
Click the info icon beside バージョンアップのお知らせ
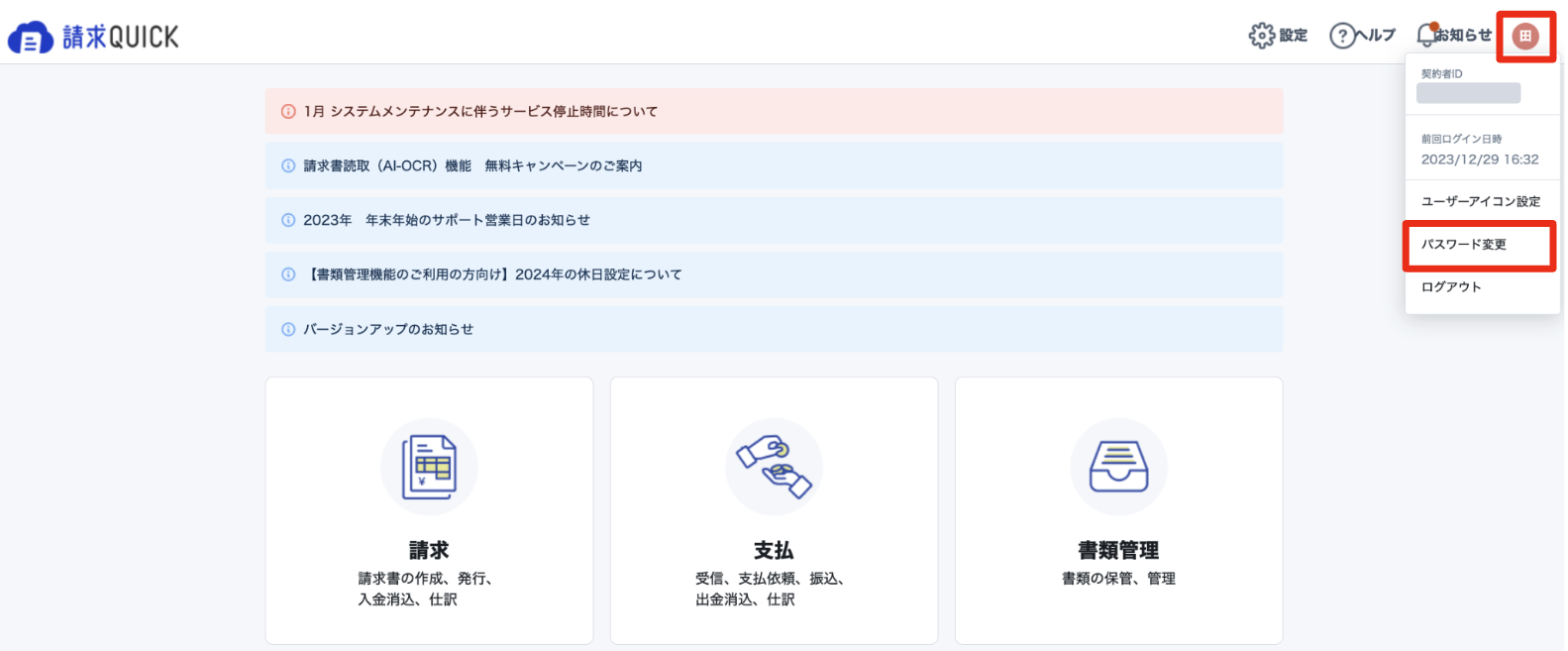(x=288, y=329)
